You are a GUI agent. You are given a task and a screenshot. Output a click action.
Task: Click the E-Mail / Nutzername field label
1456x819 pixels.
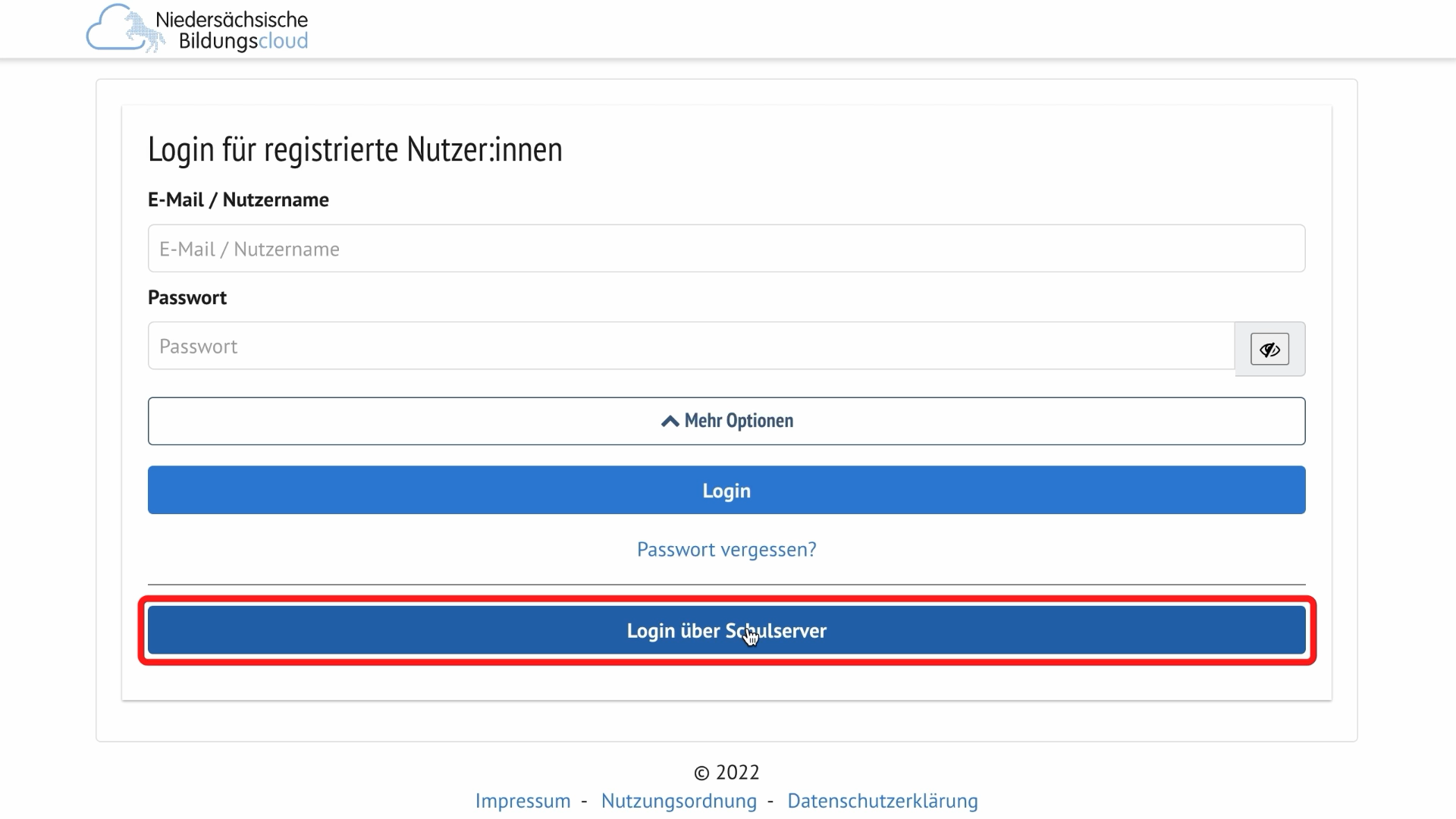coord(238,200)
